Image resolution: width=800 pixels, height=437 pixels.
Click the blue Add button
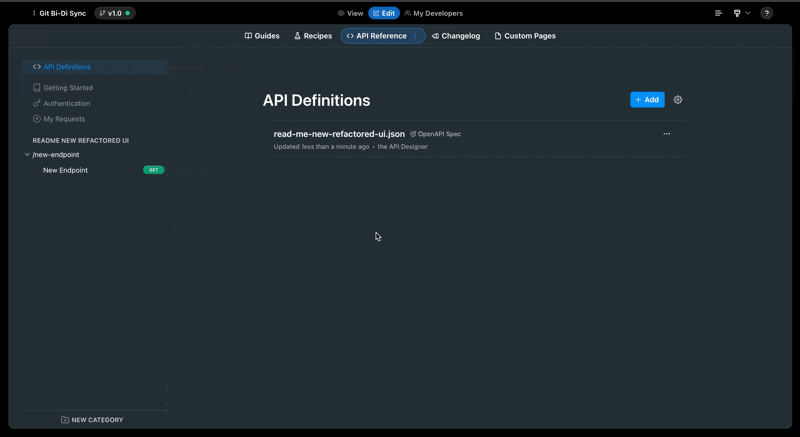pyautogui.click(x=647, y=100)
